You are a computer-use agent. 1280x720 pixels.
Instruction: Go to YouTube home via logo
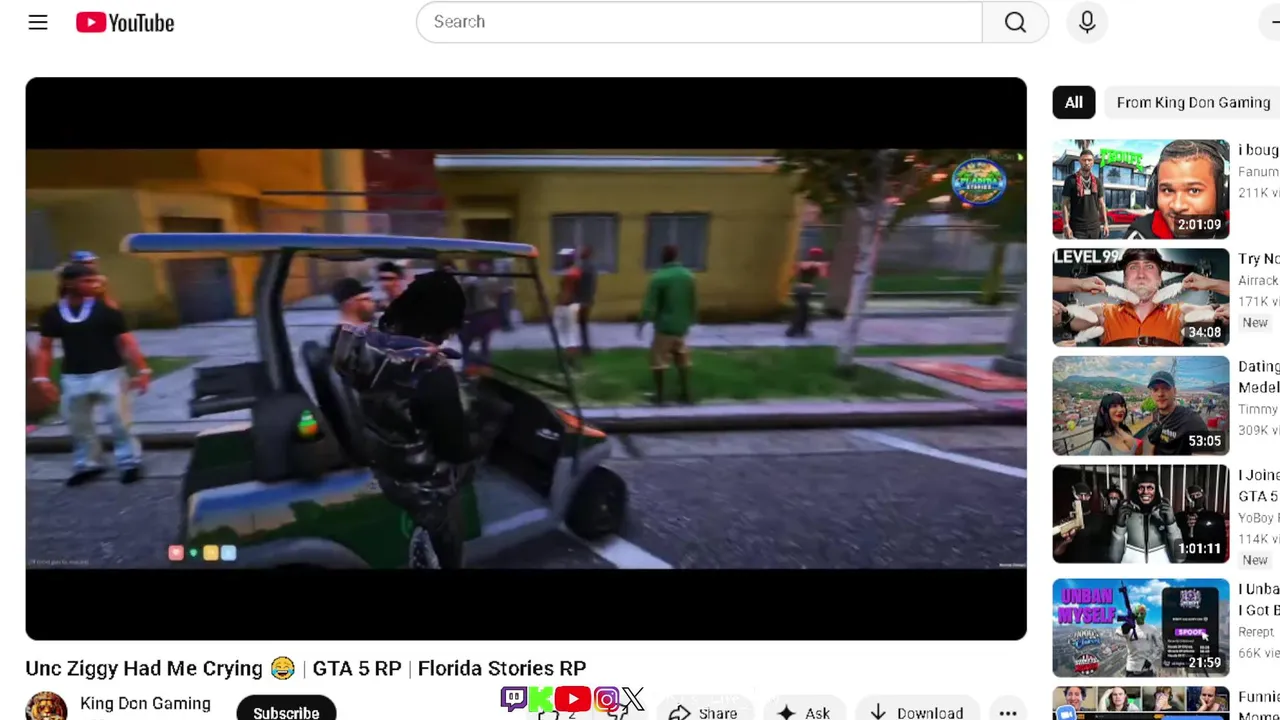pos(125,22)
